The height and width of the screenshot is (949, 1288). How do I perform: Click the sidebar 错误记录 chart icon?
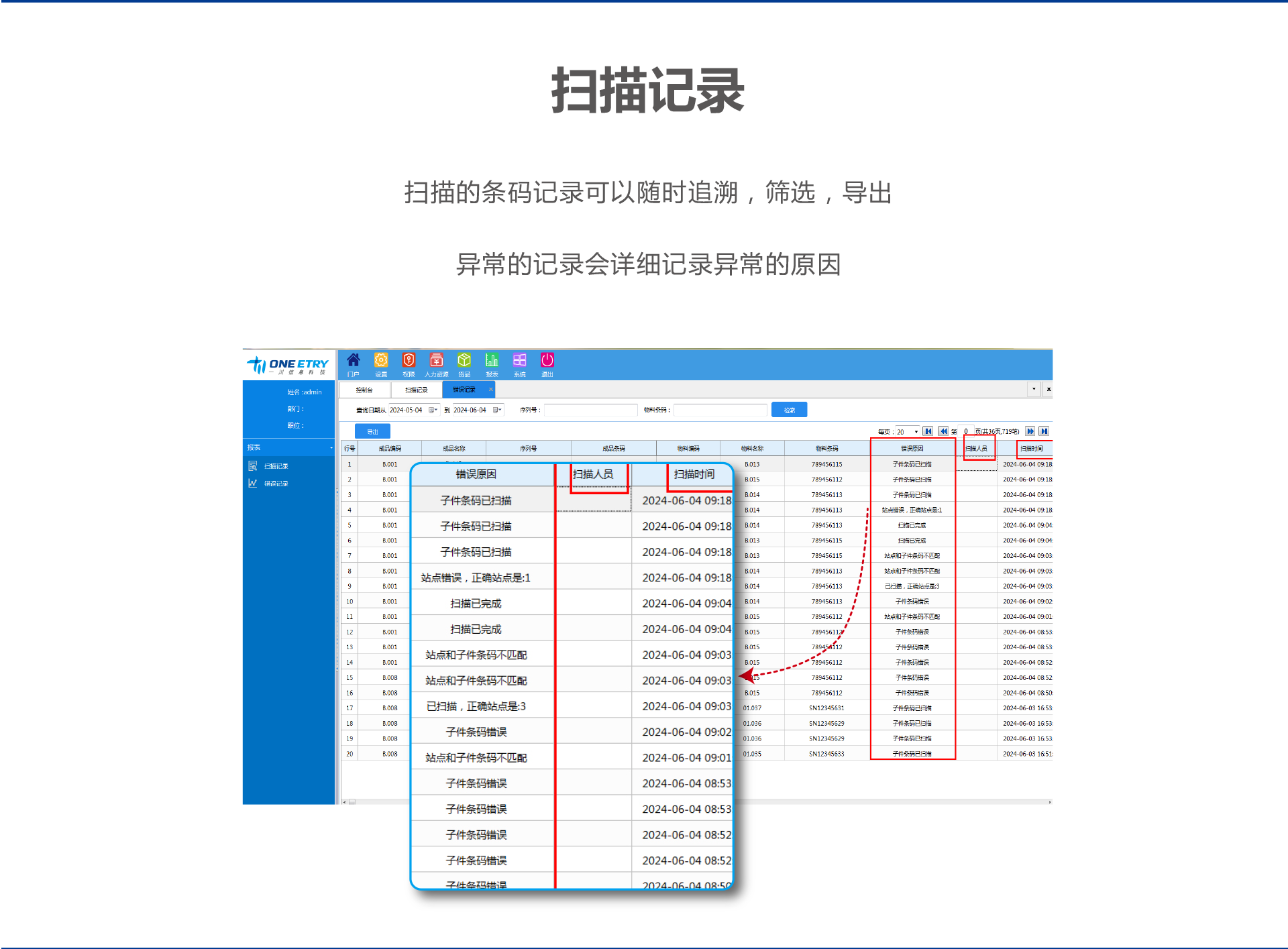coord(253,484)
